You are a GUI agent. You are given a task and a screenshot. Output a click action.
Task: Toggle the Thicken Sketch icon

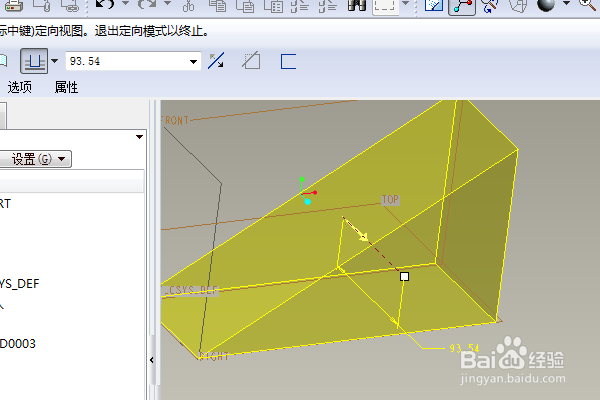pos(288,61)
